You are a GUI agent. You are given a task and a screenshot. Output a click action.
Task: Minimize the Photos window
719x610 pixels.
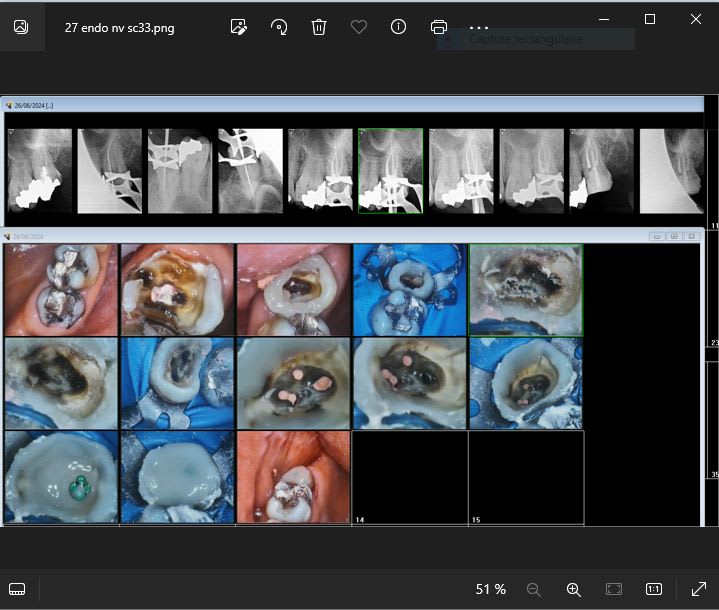point(603,19)
